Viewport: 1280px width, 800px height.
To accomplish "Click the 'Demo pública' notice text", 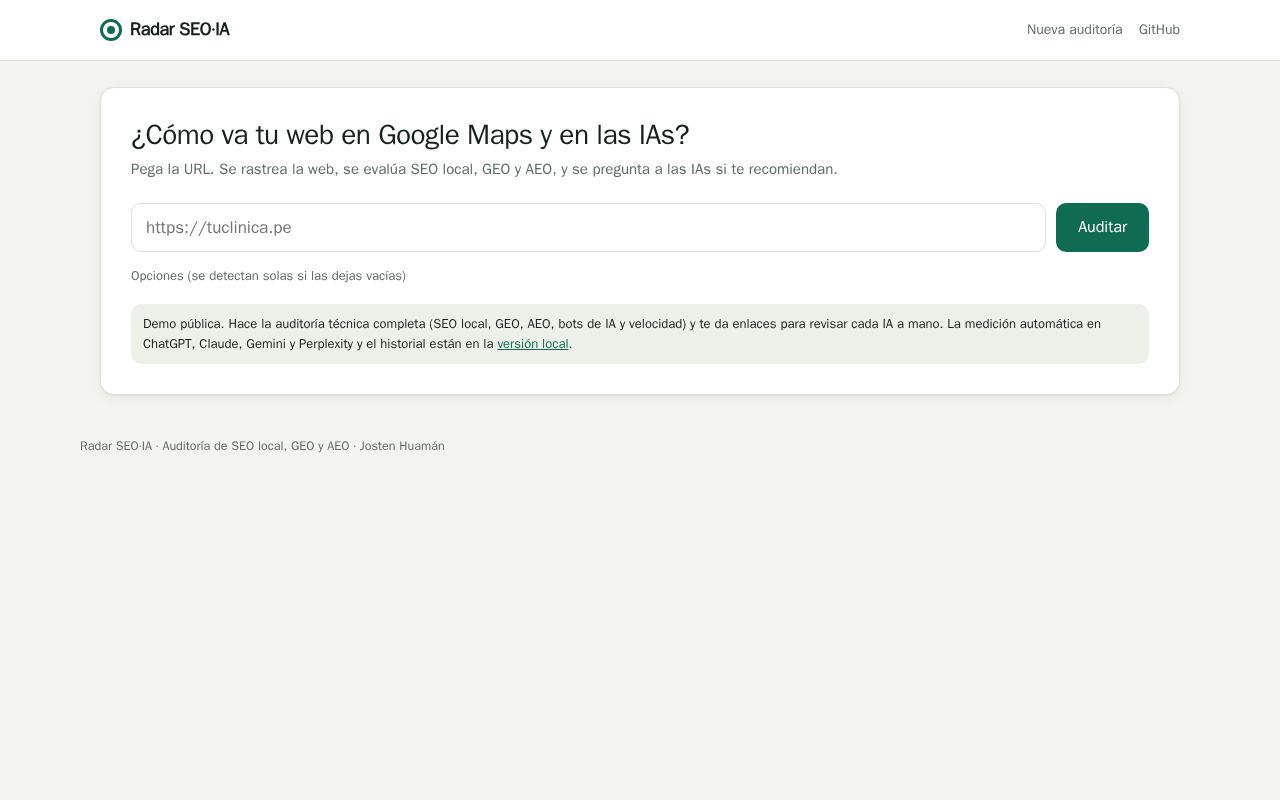I will [x=640, y=334].
